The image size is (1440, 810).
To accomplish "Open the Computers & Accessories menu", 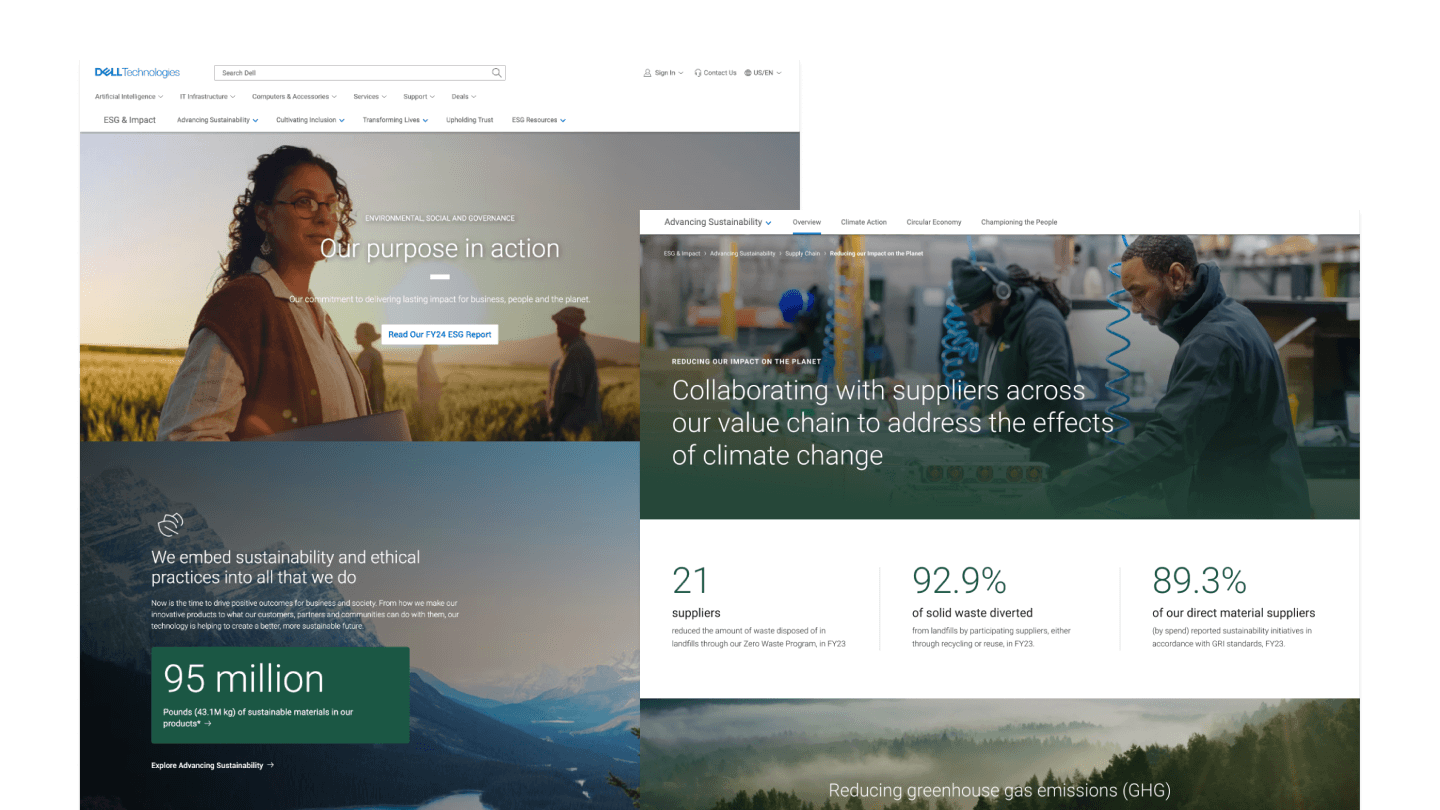I will click(293, 96).
